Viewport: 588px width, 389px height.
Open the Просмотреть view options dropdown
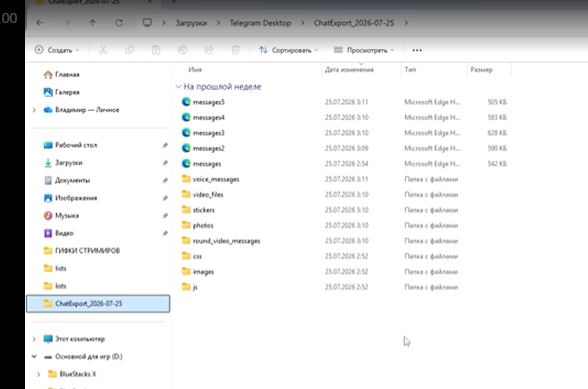(x=364, y=50)
